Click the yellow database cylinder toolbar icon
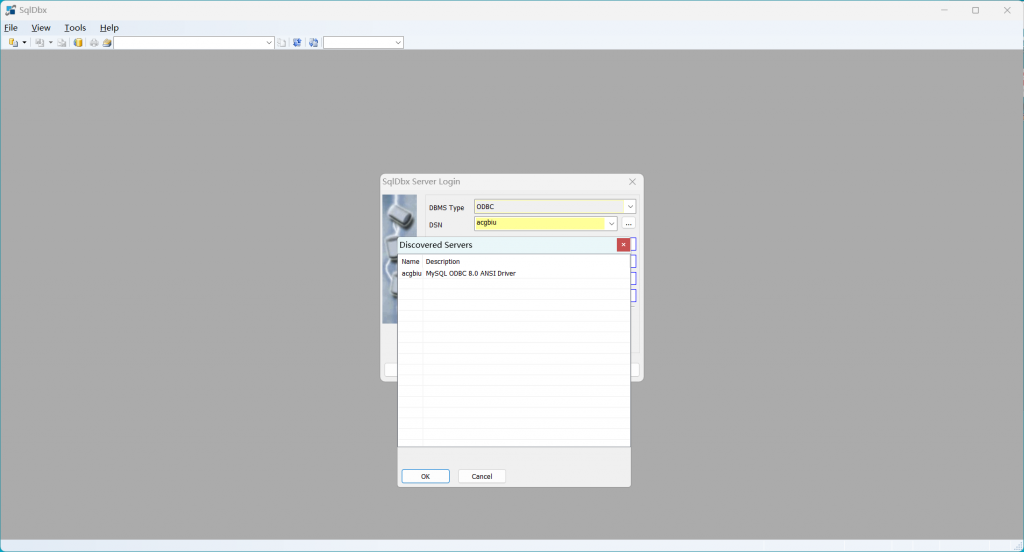The width and height of the screenshot is (1024, 552). point(78,42)
